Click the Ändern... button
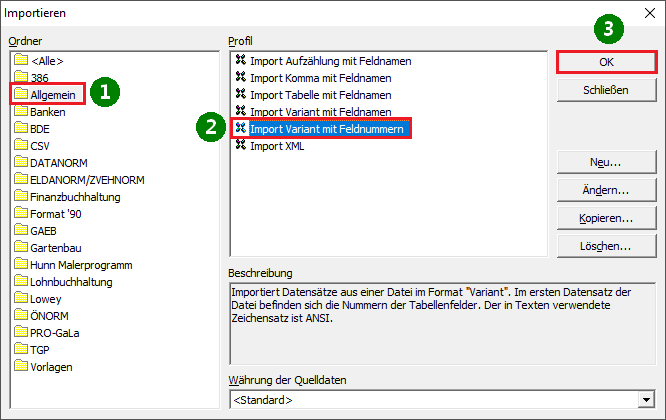This screenshot has height=420, width=666. click(606, 190)
